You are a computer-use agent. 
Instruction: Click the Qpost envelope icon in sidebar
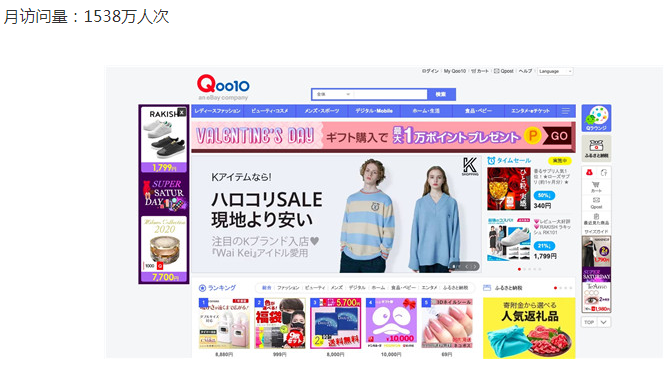[x=596, y=203]
